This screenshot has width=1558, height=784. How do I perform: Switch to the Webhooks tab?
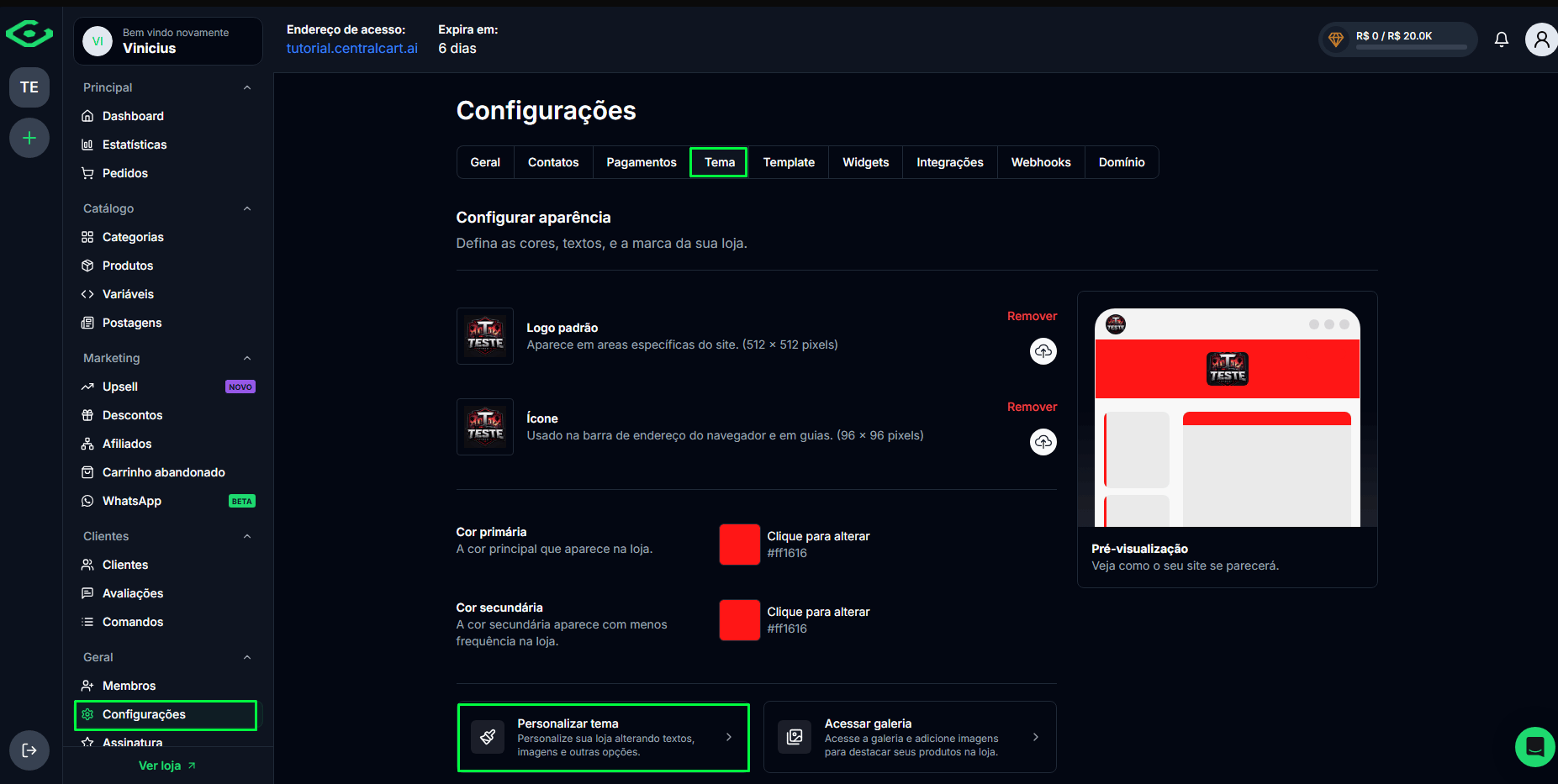point(1041,162)
